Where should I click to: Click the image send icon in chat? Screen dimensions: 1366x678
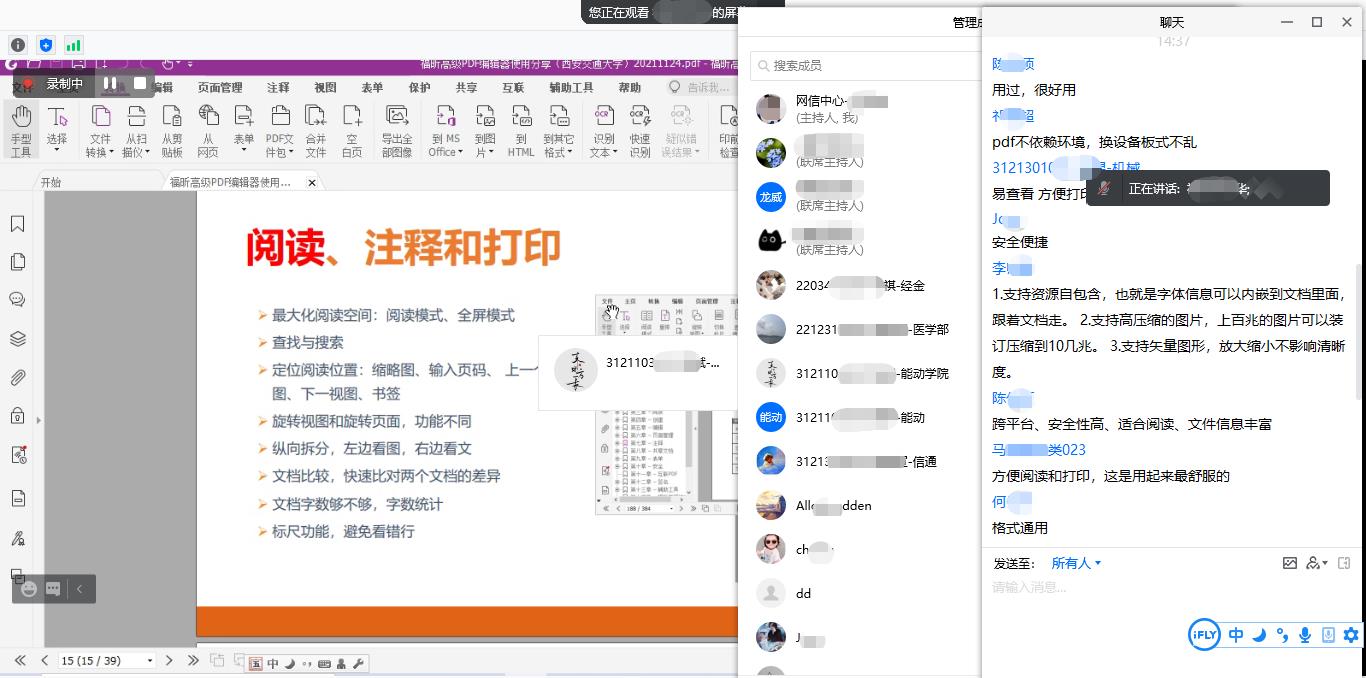click(1289, 563)
